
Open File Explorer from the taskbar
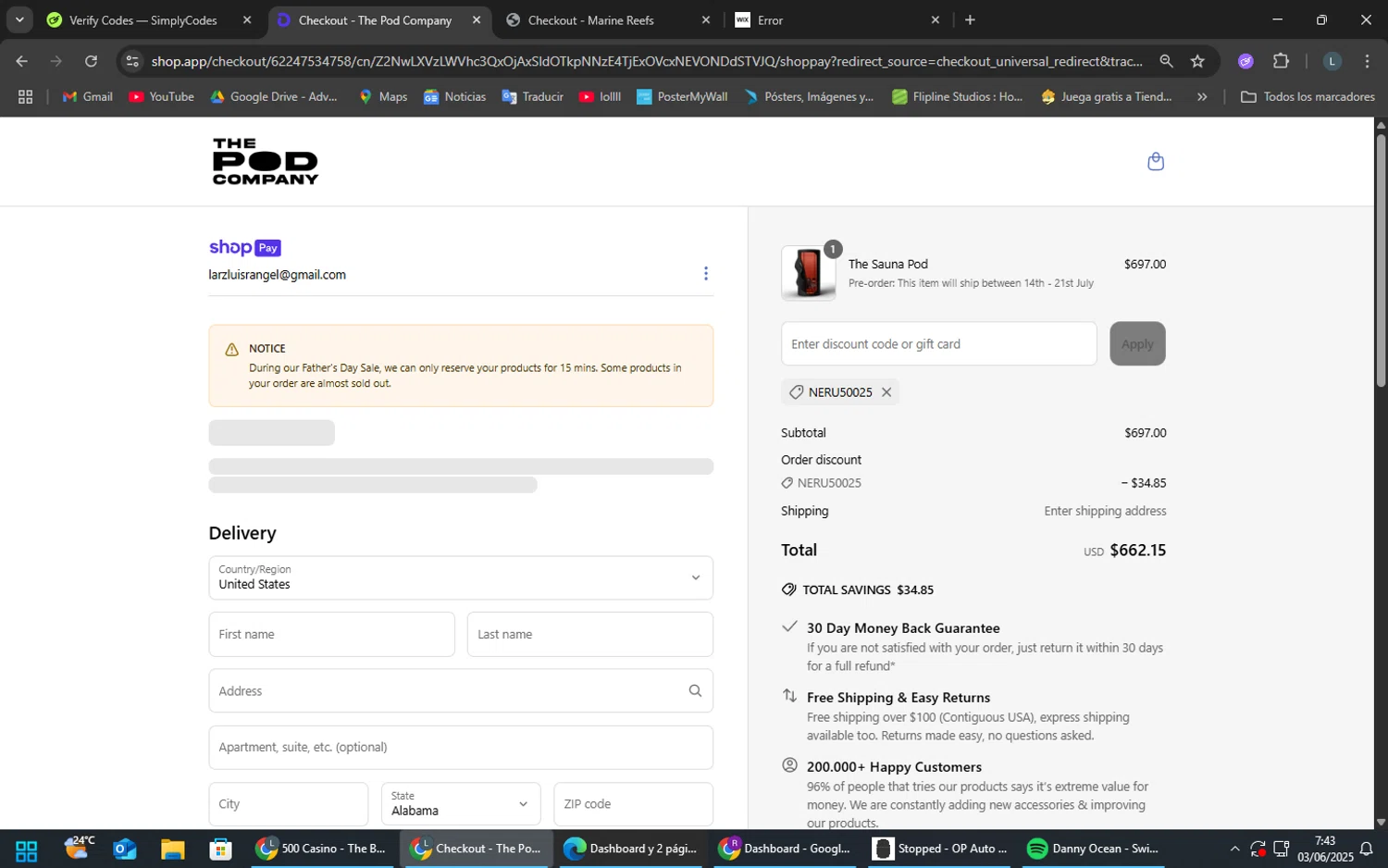173,849
